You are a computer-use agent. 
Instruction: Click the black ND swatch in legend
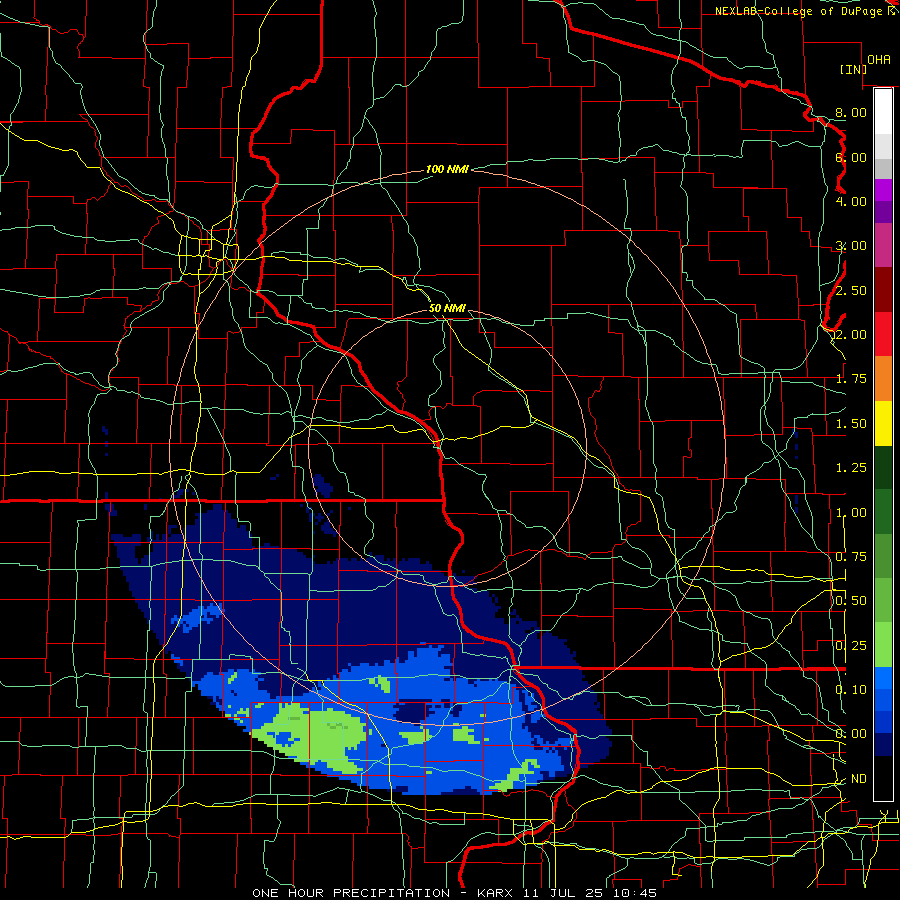point(883,778)
